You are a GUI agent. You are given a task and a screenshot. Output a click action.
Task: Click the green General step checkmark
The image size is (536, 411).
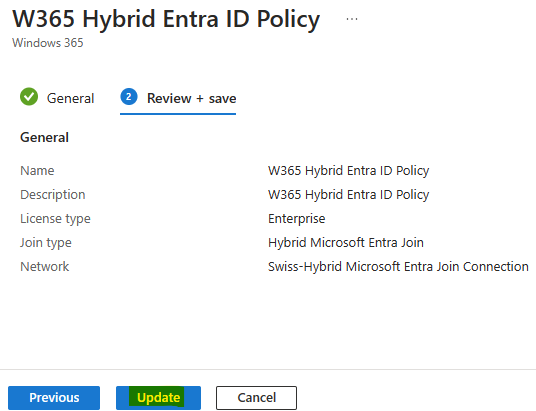tap(29, 97)
